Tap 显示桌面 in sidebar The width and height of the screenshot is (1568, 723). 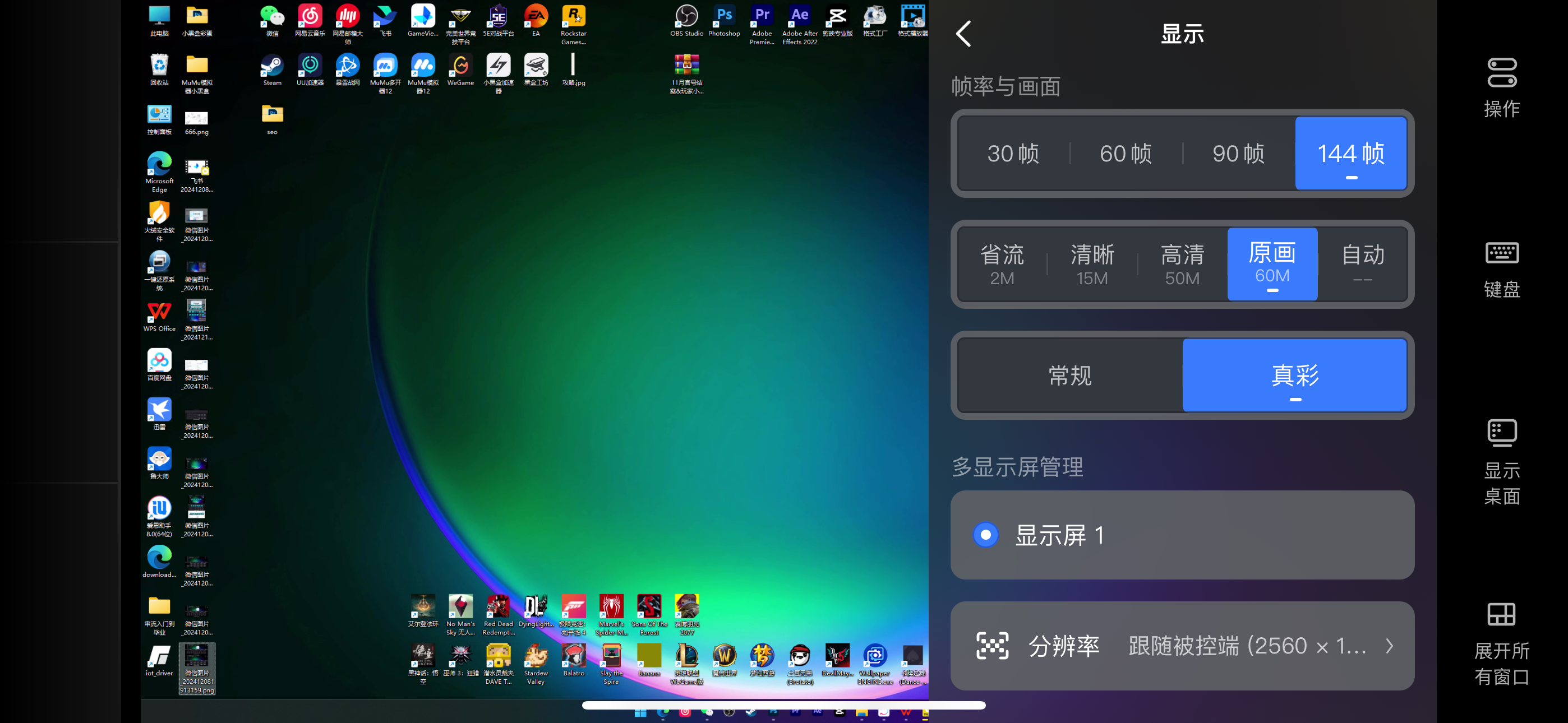point(1502,462)
